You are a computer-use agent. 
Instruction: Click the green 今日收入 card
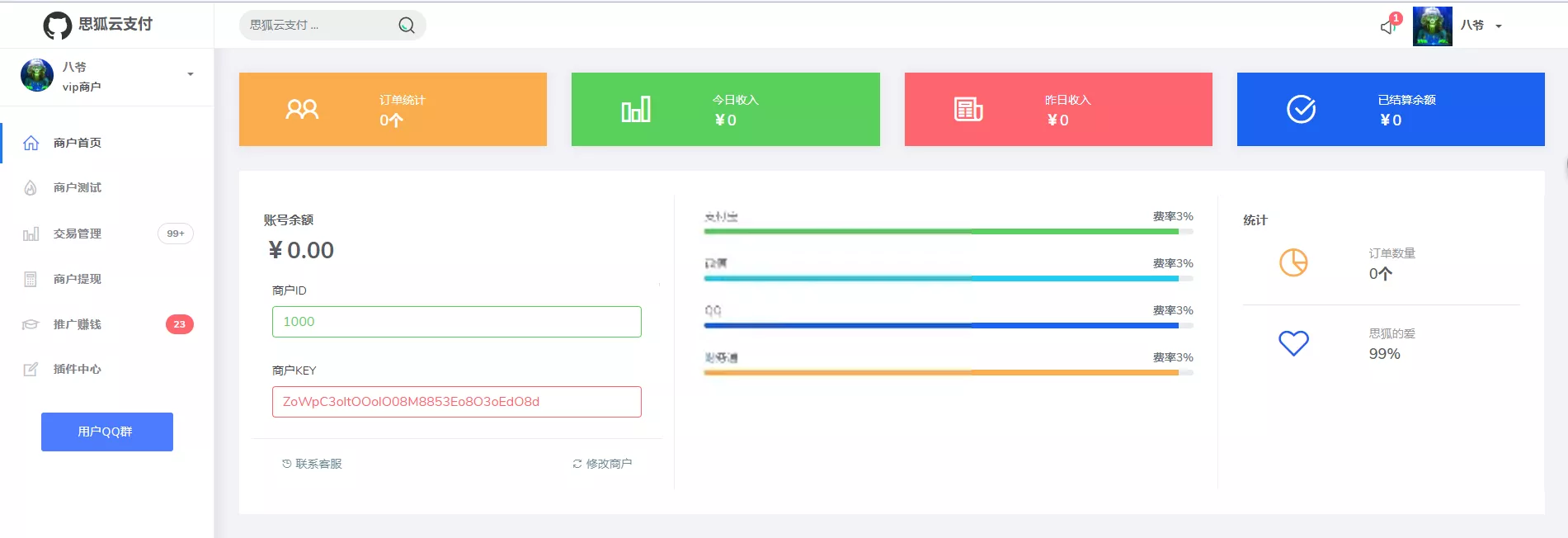click(x=726, y=109)
